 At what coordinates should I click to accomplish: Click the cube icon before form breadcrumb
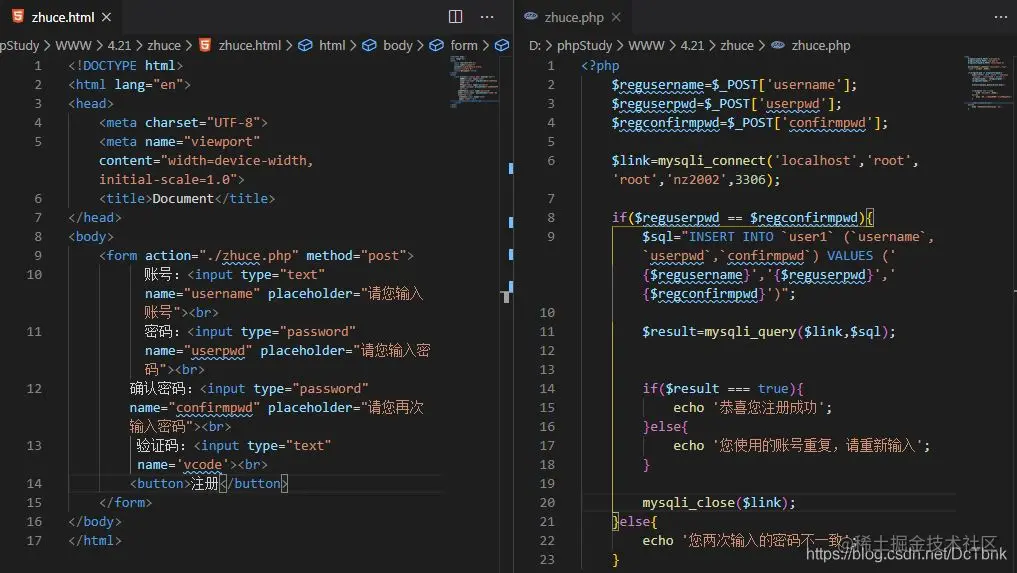point(437,45)
